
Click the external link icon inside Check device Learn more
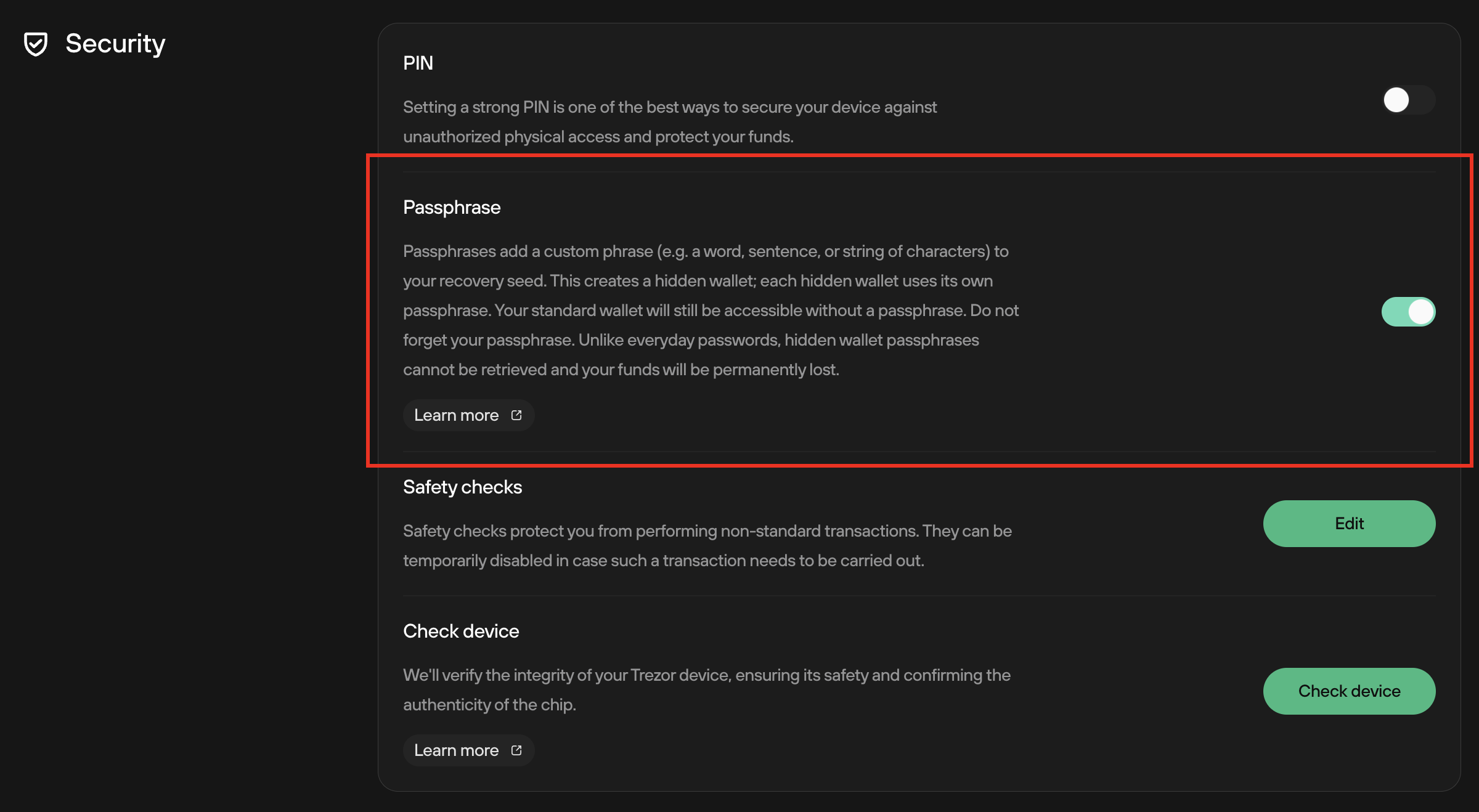[x=515, y=750]
